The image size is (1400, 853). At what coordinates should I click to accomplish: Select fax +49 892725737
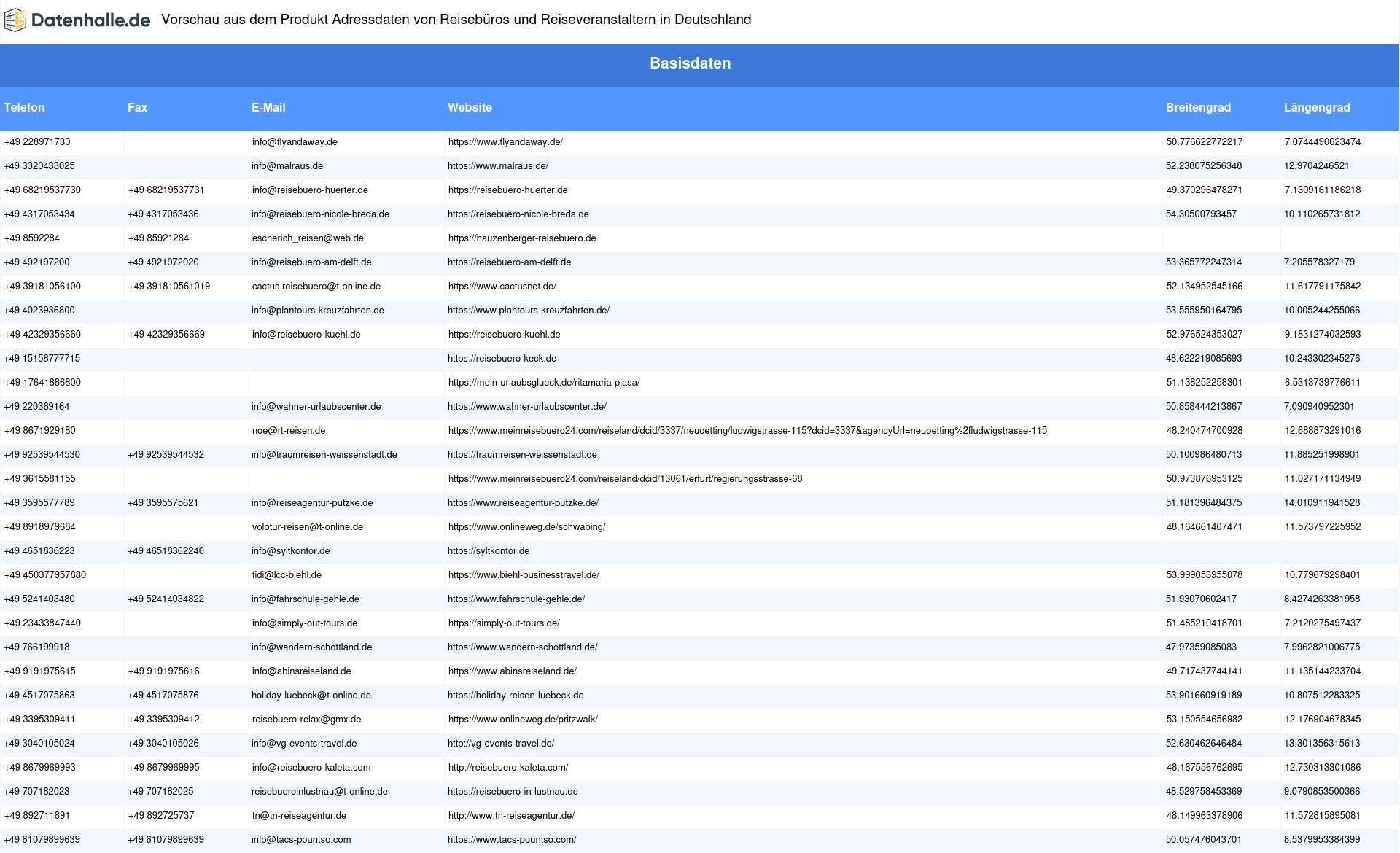[x=161, y=816]
